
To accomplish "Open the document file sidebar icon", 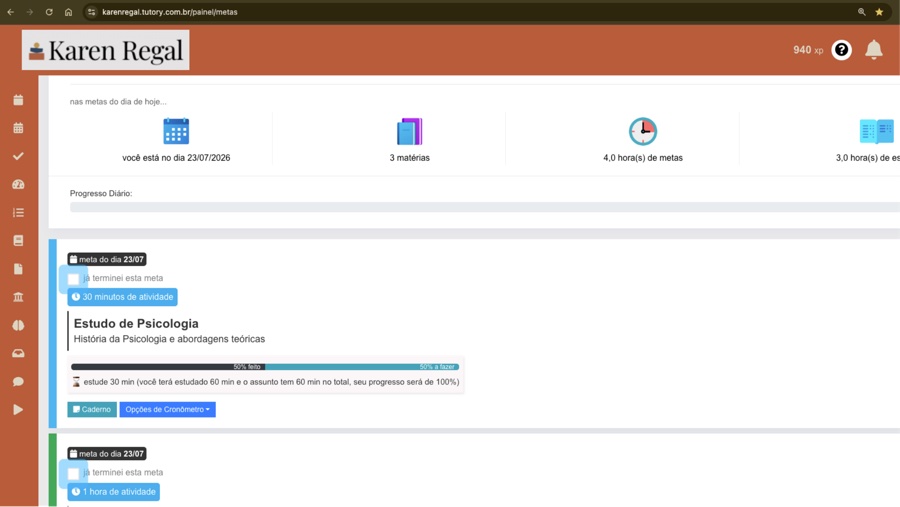I will point(18,269).
